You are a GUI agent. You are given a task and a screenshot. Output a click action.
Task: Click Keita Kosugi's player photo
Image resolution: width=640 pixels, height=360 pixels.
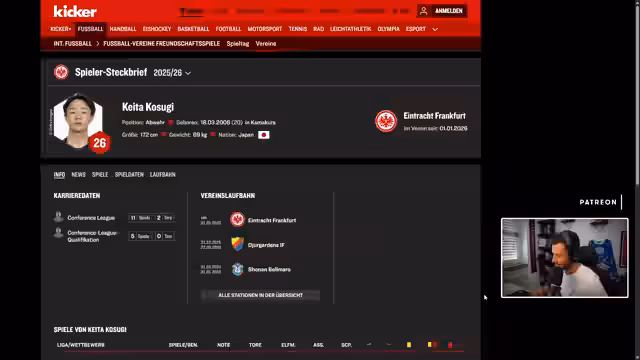tap(78, 120)
